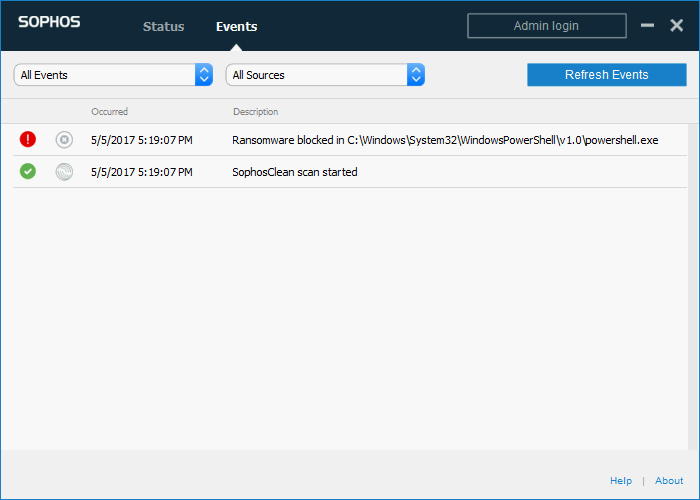Click the timestamp on the Ransomware blocked row
The image size is (700, 500).
click(142, 140)
